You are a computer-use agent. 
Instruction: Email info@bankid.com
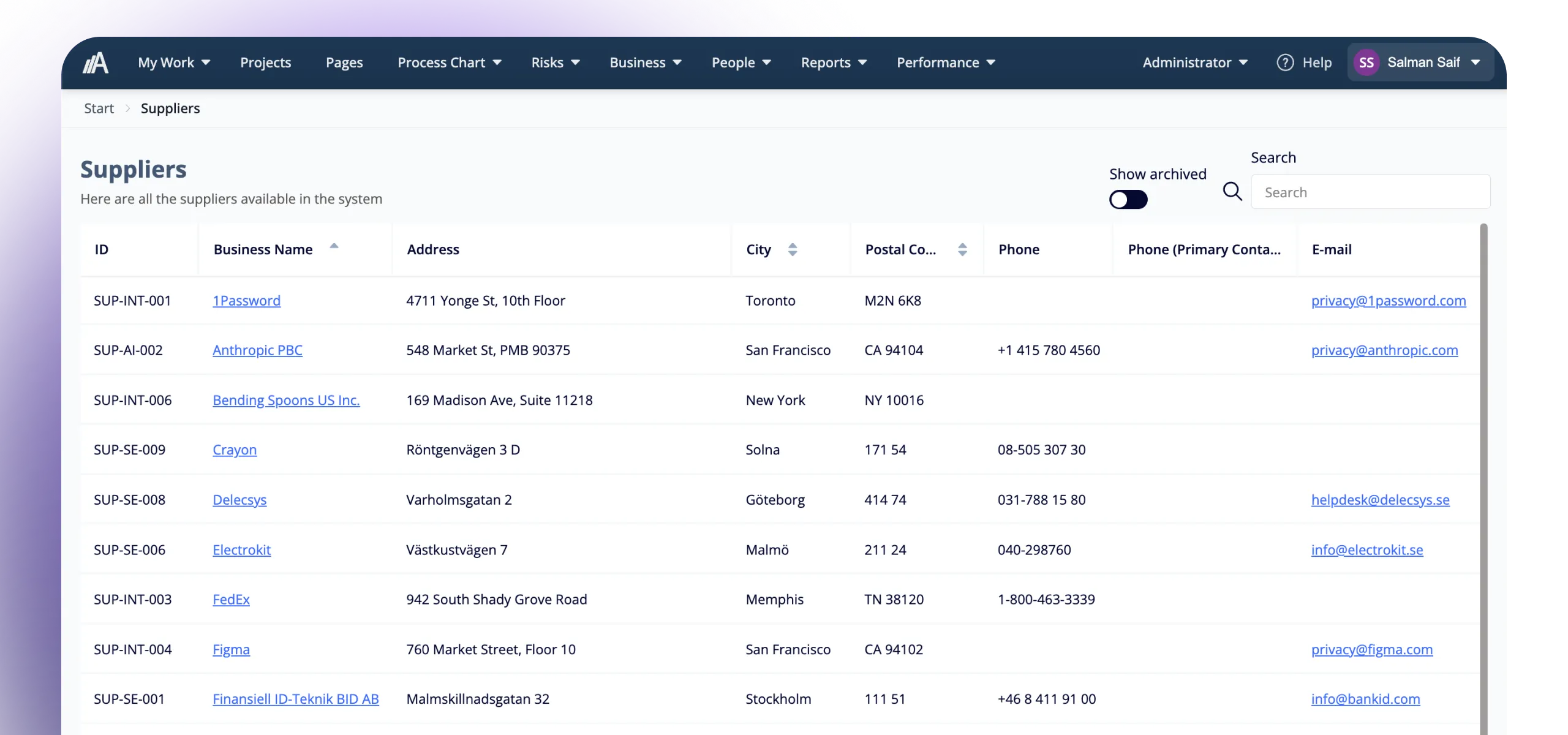point(1365,699)
